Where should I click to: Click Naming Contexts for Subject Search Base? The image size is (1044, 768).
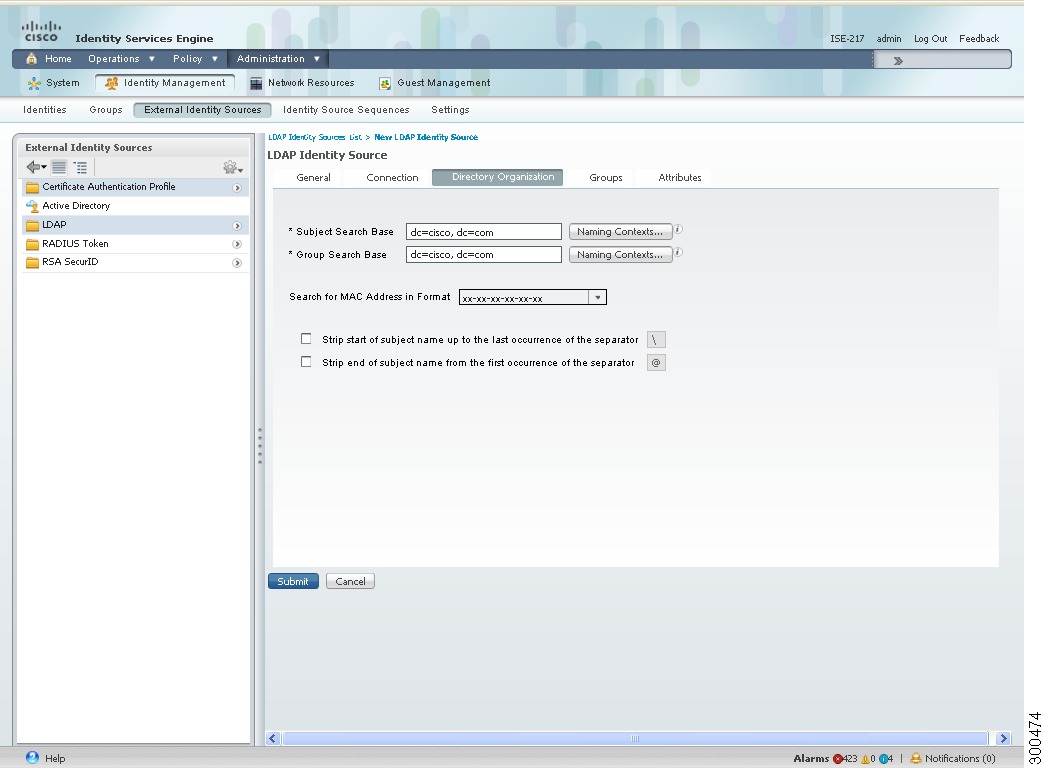(620, 232)
